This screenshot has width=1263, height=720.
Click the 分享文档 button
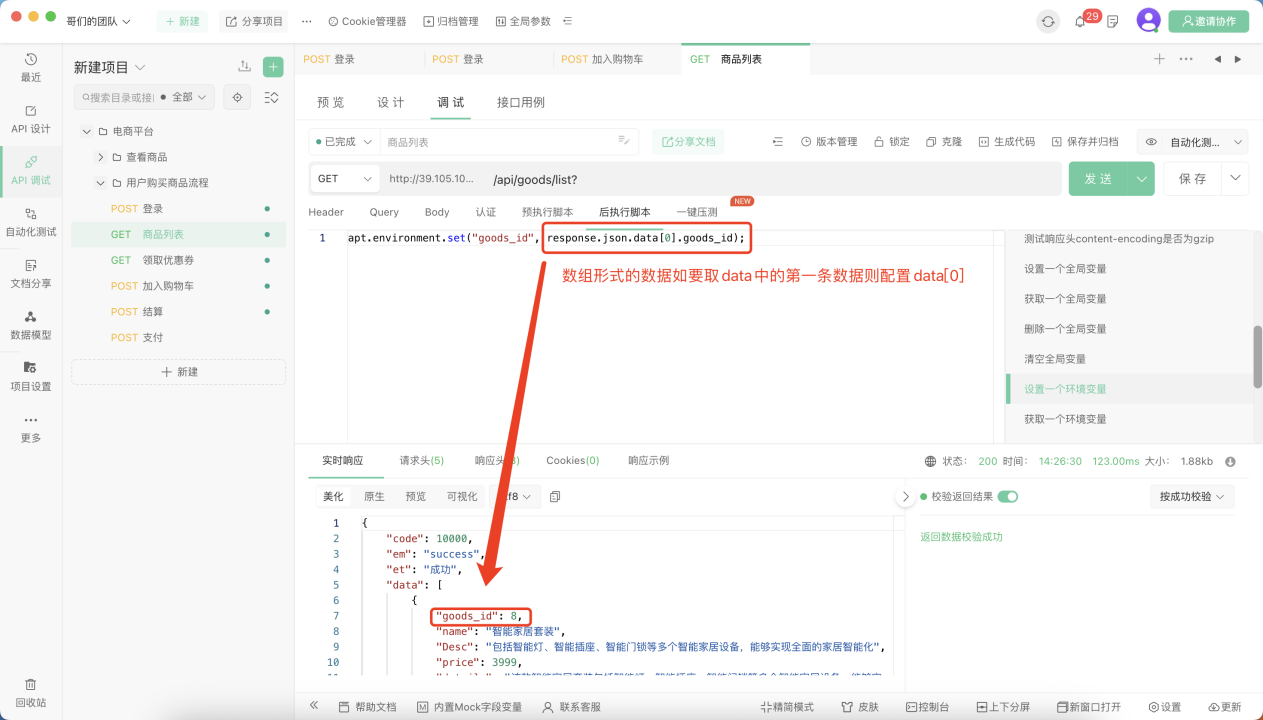point(688,142)
